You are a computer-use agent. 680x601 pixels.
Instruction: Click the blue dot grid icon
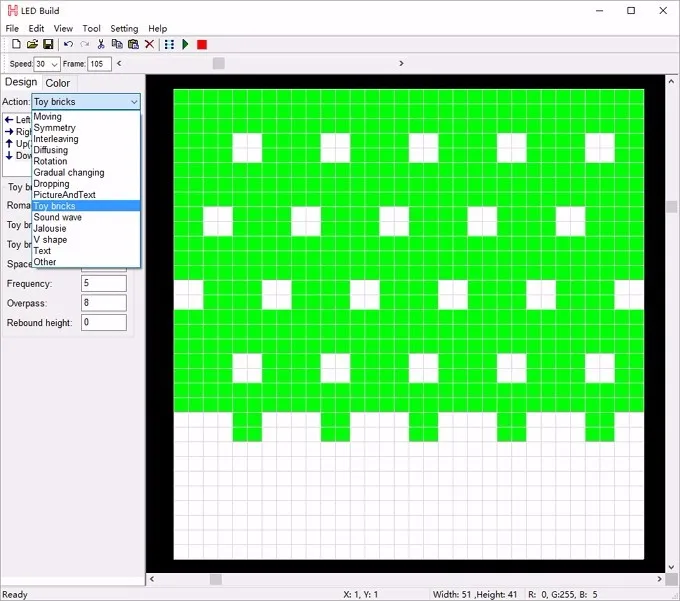(x=169, y=44)
